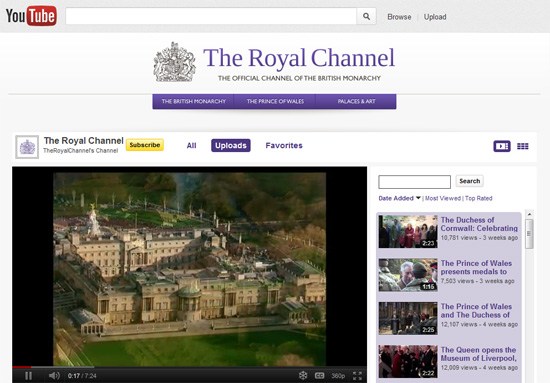Open the Upload link
Screen dimensions: 550x383
point(435,17)
